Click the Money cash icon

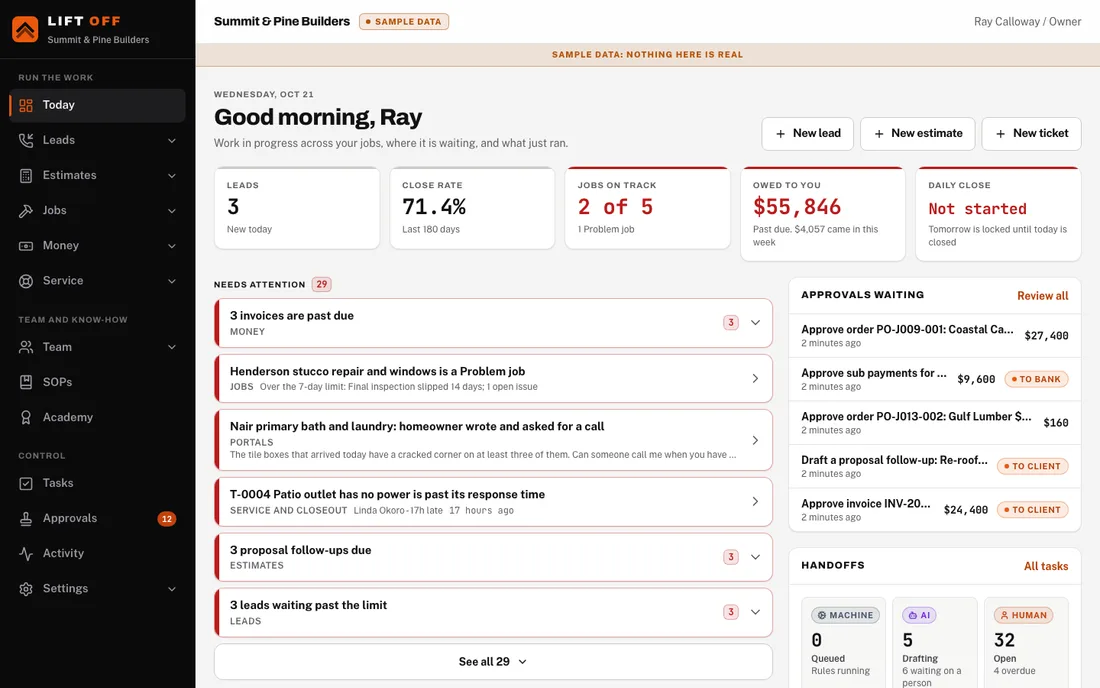click(x=26, y=245)
